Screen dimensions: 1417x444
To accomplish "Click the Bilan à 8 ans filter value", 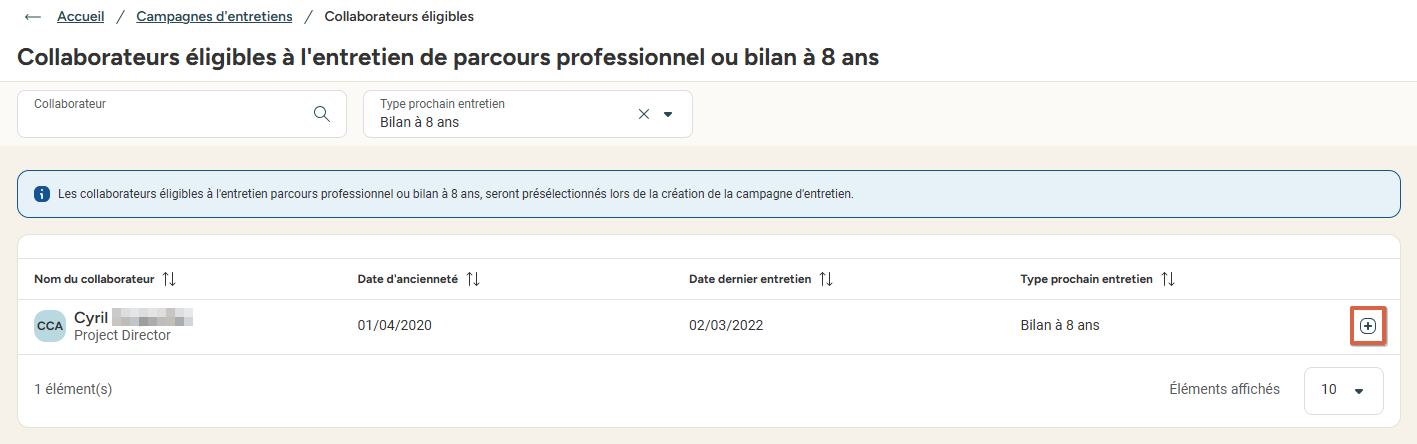I will 419,123.
